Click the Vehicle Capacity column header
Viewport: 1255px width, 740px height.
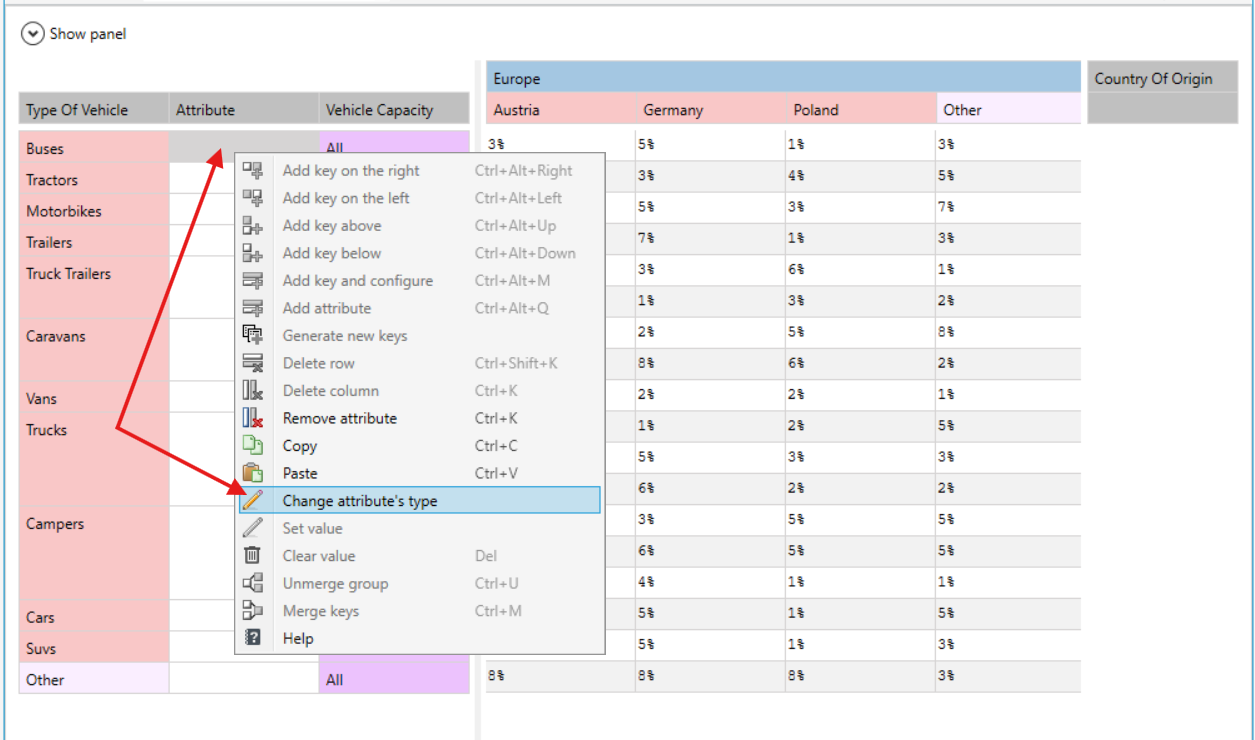[394, 110]
